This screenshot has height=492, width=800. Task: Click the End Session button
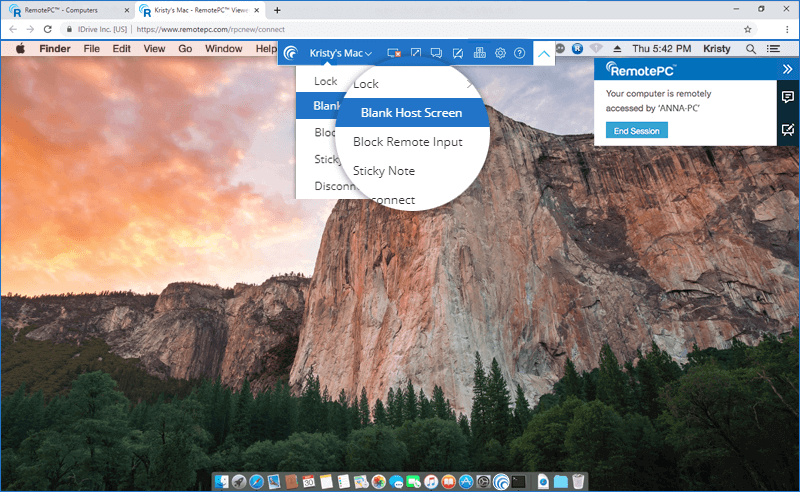637,131
